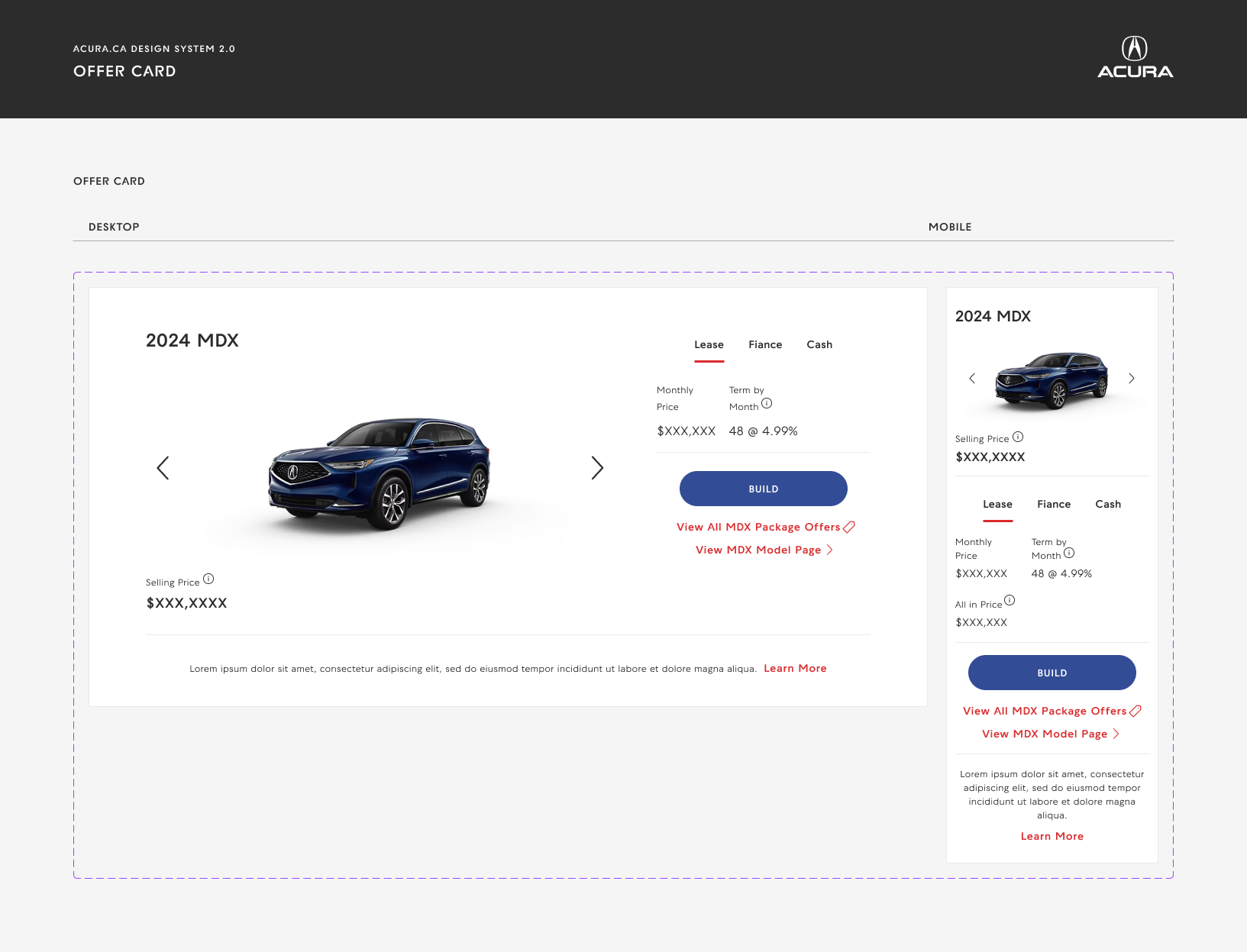Viewport: 1247px width, 952px height.
Task: Select the Lease tab on desktop card
Action: coord(709,345)
